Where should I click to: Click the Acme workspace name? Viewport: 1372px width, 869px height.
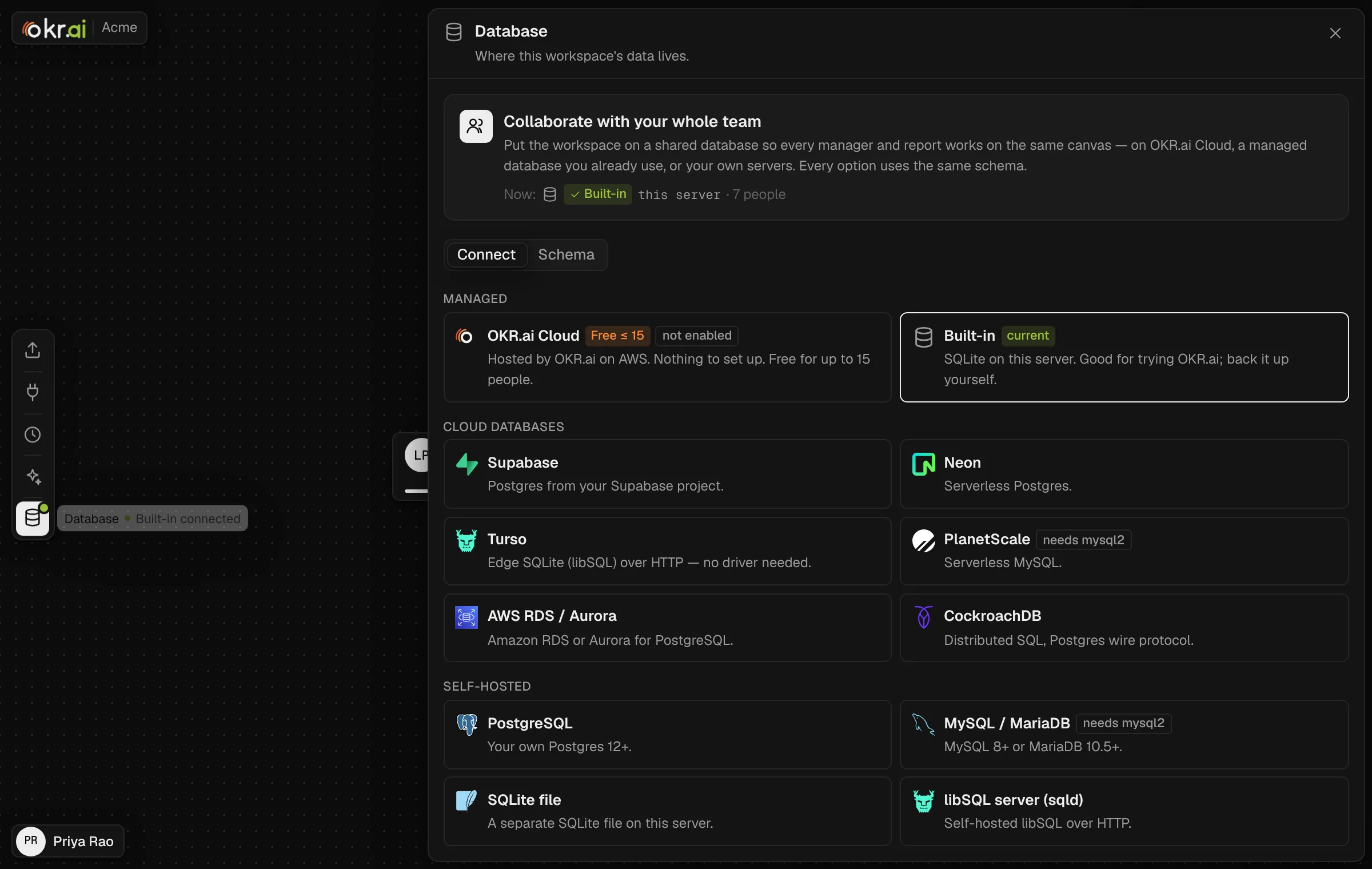click(119, 27)
